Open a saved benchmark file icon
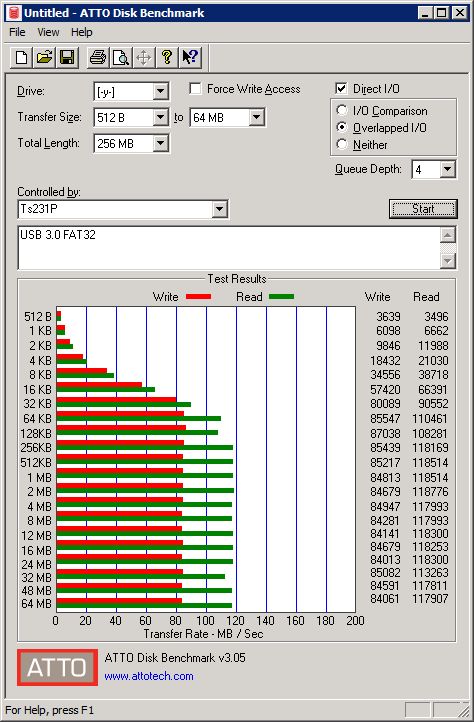Image resolution: width=474 pixels, height=722 pixels. [44, 58]
